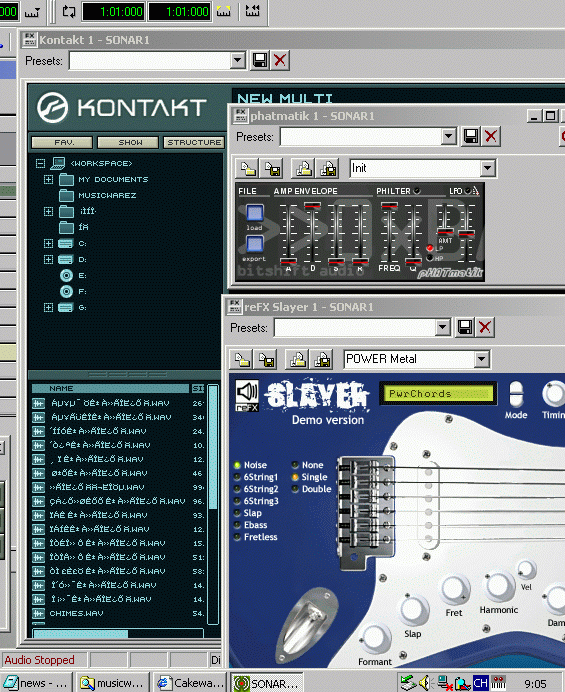Click phatmatik load program folder icon
The image size is (565, 692).
point(247,168)
